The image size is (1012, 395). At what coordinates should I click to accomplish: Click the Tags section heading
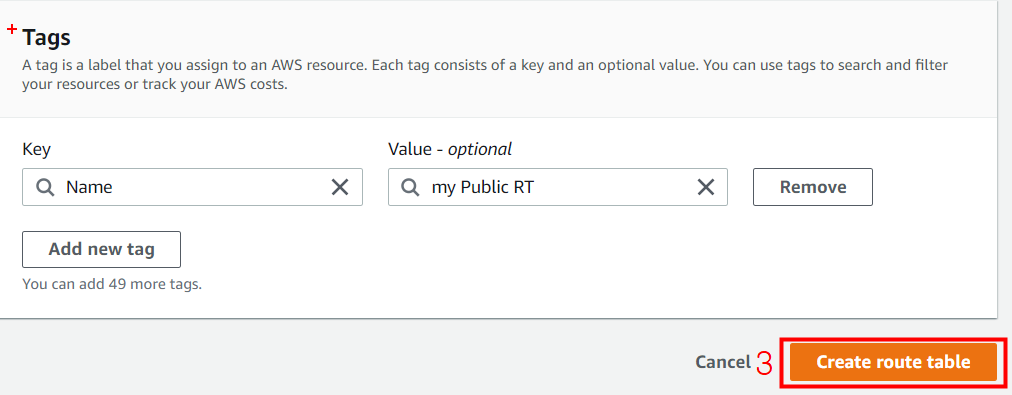pyautogui.click(x=46, y=37)
